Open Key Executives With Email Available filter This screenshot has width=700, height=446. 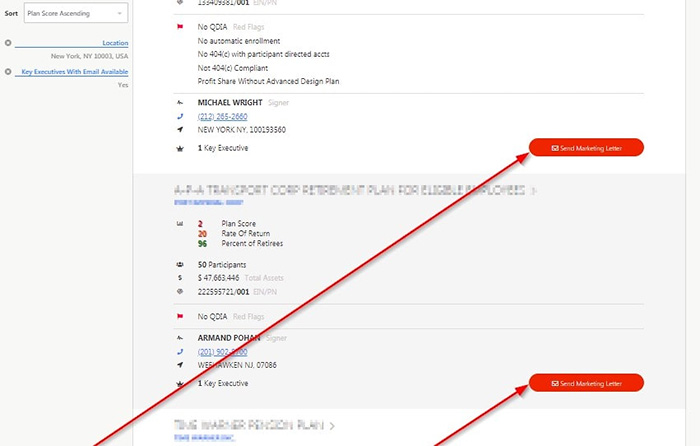coord(74,72)
